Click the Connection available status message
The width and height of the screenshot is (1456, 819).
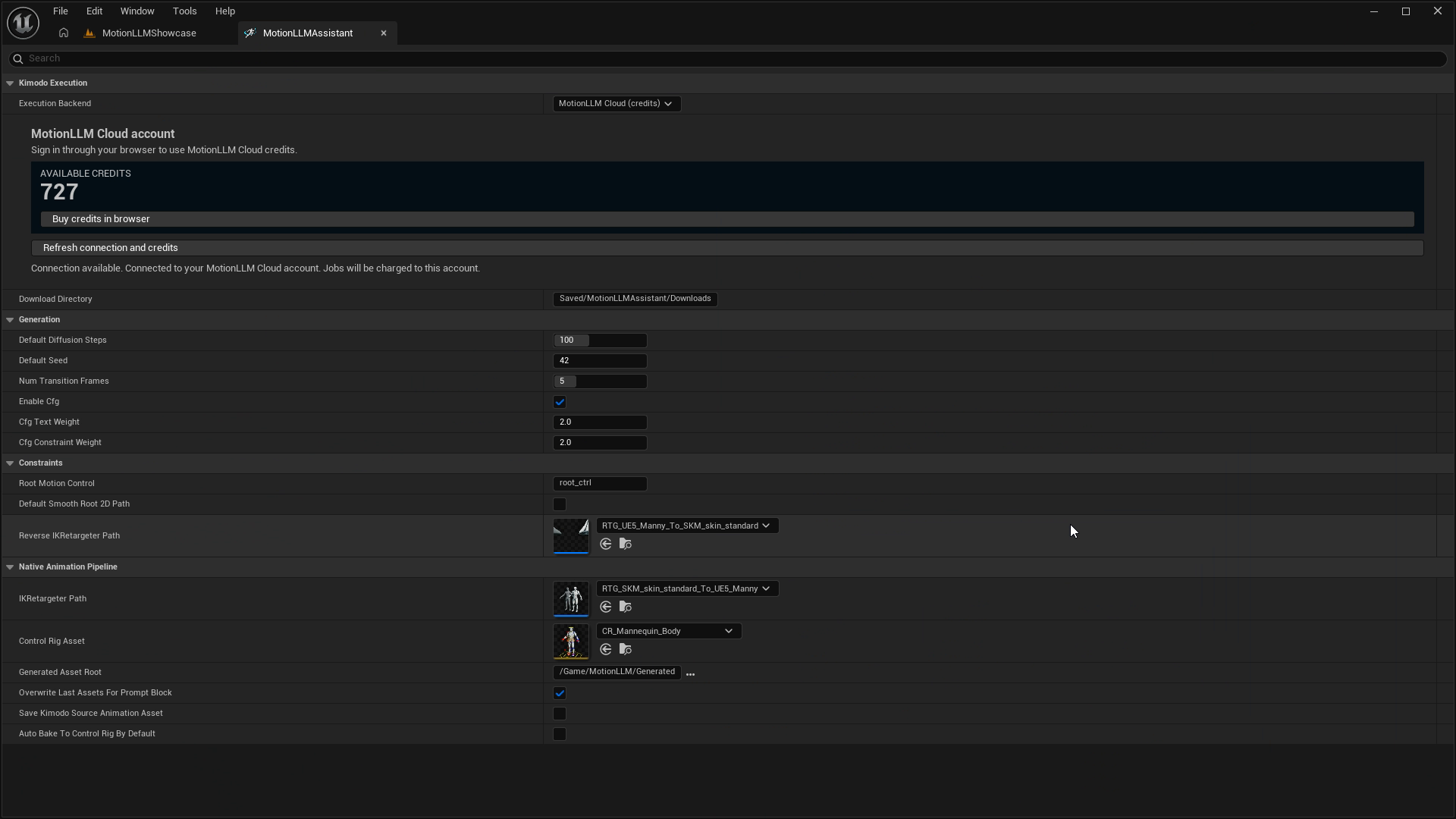[255, 268]
